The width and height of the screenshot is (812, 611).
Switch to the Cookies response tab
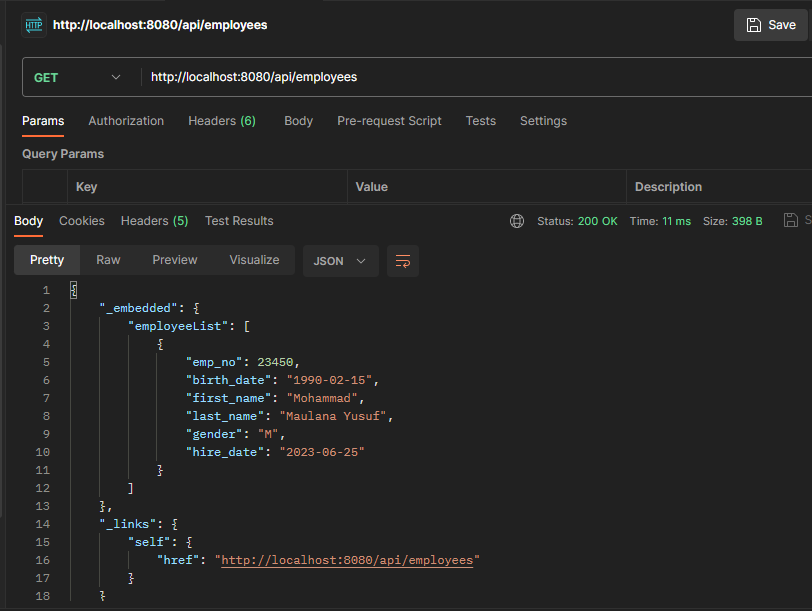(81, 221)
